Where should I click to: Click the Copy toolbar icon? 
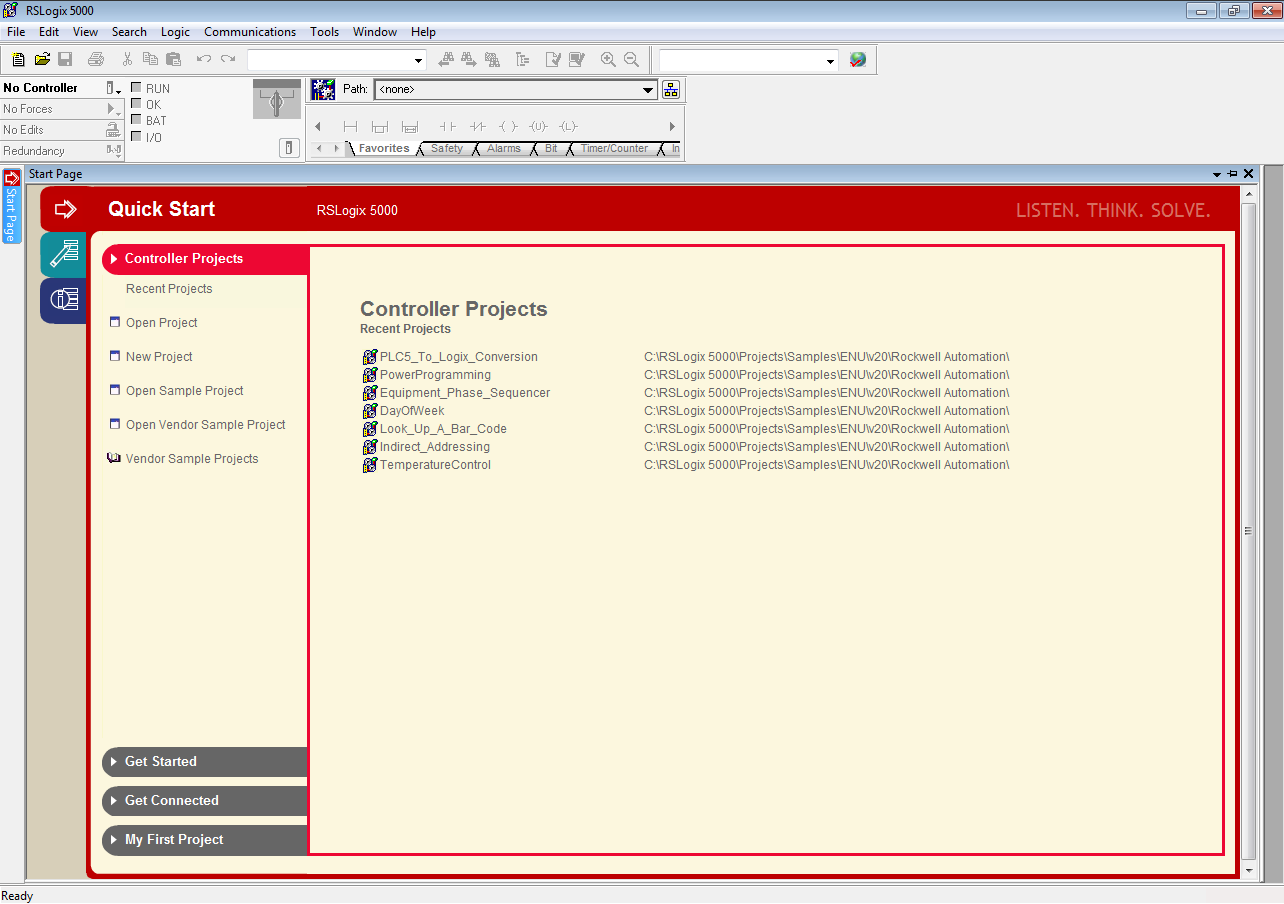[150, 60]
